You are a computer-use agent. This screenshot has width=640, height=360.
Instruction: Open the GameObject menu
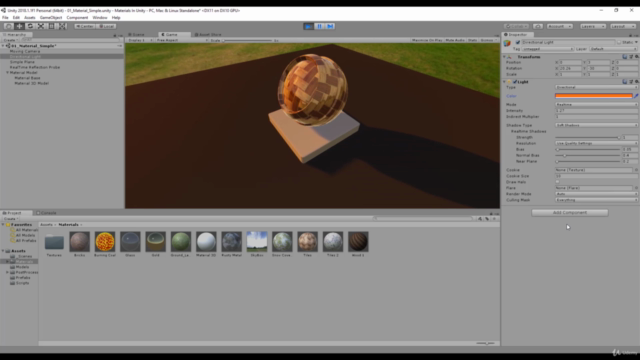(x=51, y=18)
